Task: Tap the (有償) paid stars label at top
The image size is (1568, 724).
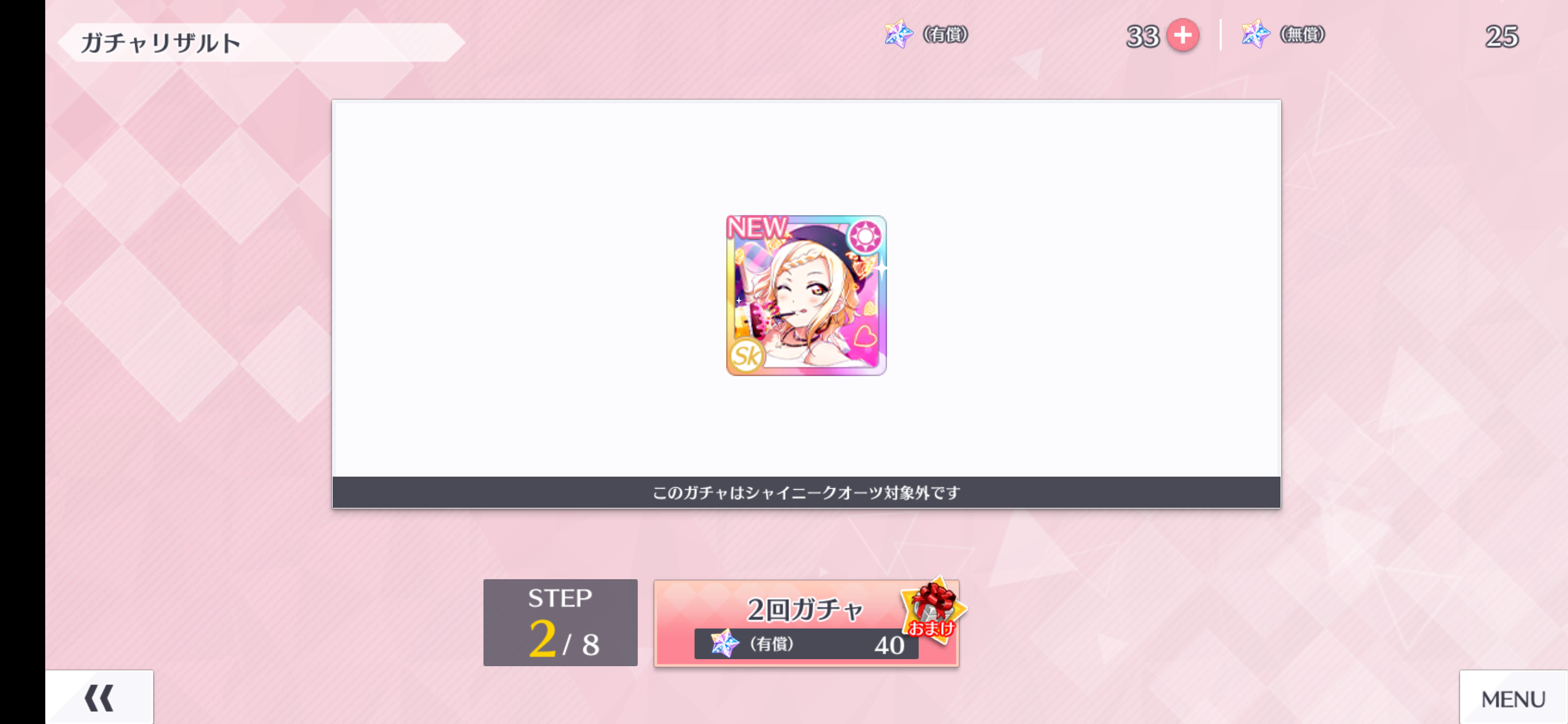Action: pyautogui.click(x=945, y=34)
